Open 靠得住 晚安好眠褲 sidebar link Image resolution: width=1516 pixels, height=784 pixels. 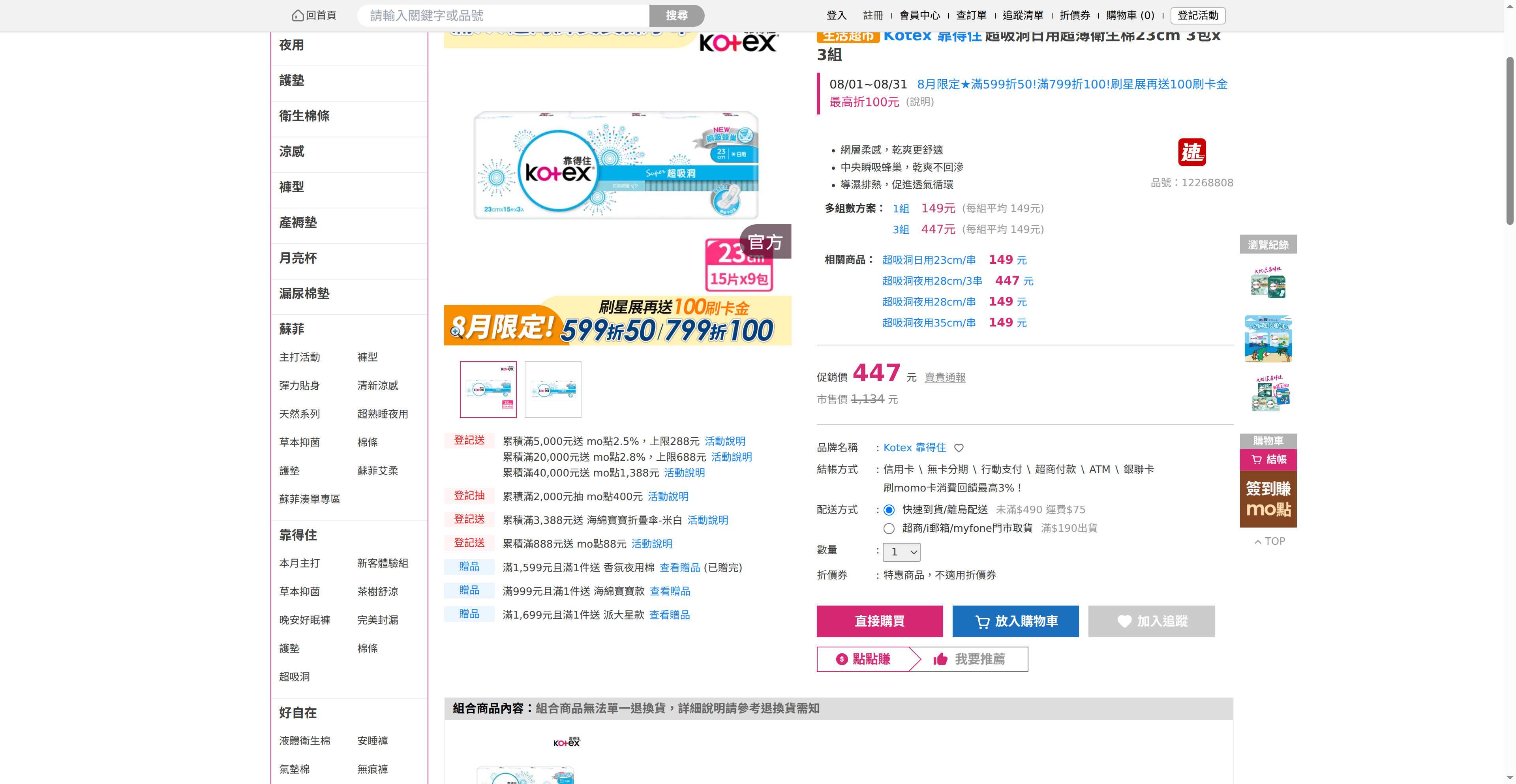[x=305, y=621]
